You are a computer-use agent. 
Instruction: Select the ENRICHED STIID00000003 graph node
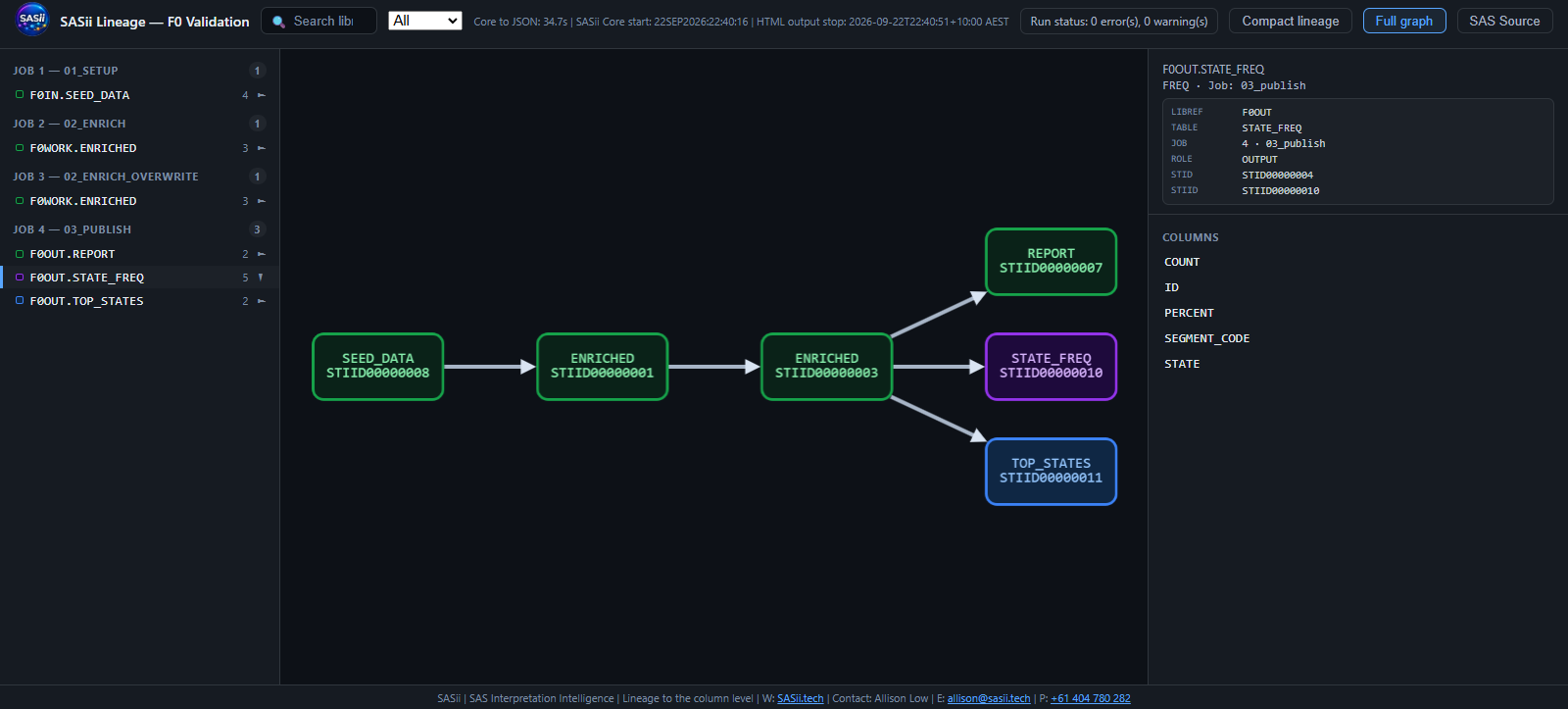(x=827, y=367)
